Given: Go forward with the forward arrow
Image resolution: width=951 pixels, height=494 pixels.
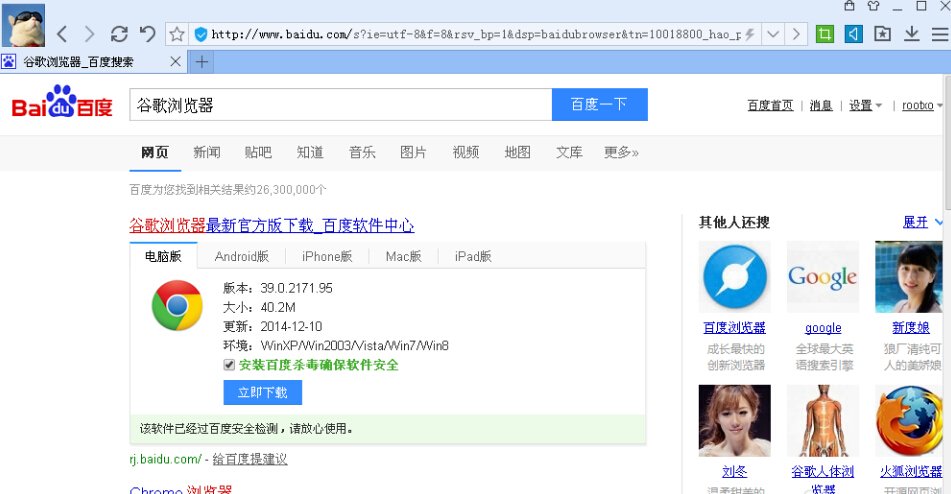Looking at the screenshot, I should click(x=90, y=34).
